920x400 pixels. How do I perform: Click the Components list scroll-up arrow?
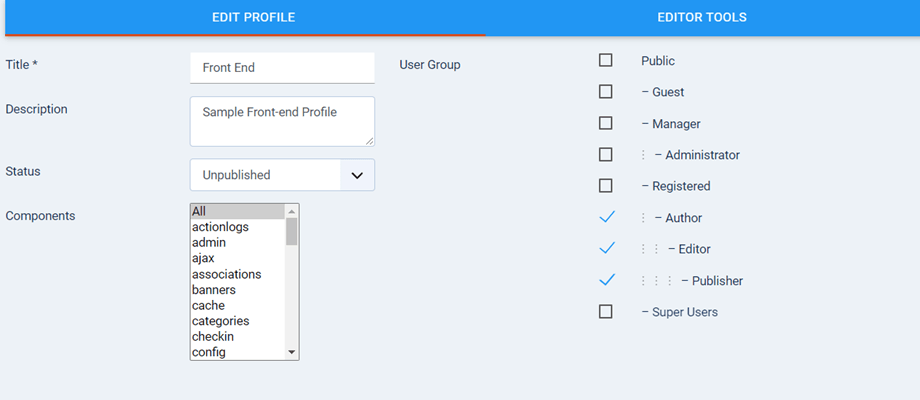tap(292, 211)
